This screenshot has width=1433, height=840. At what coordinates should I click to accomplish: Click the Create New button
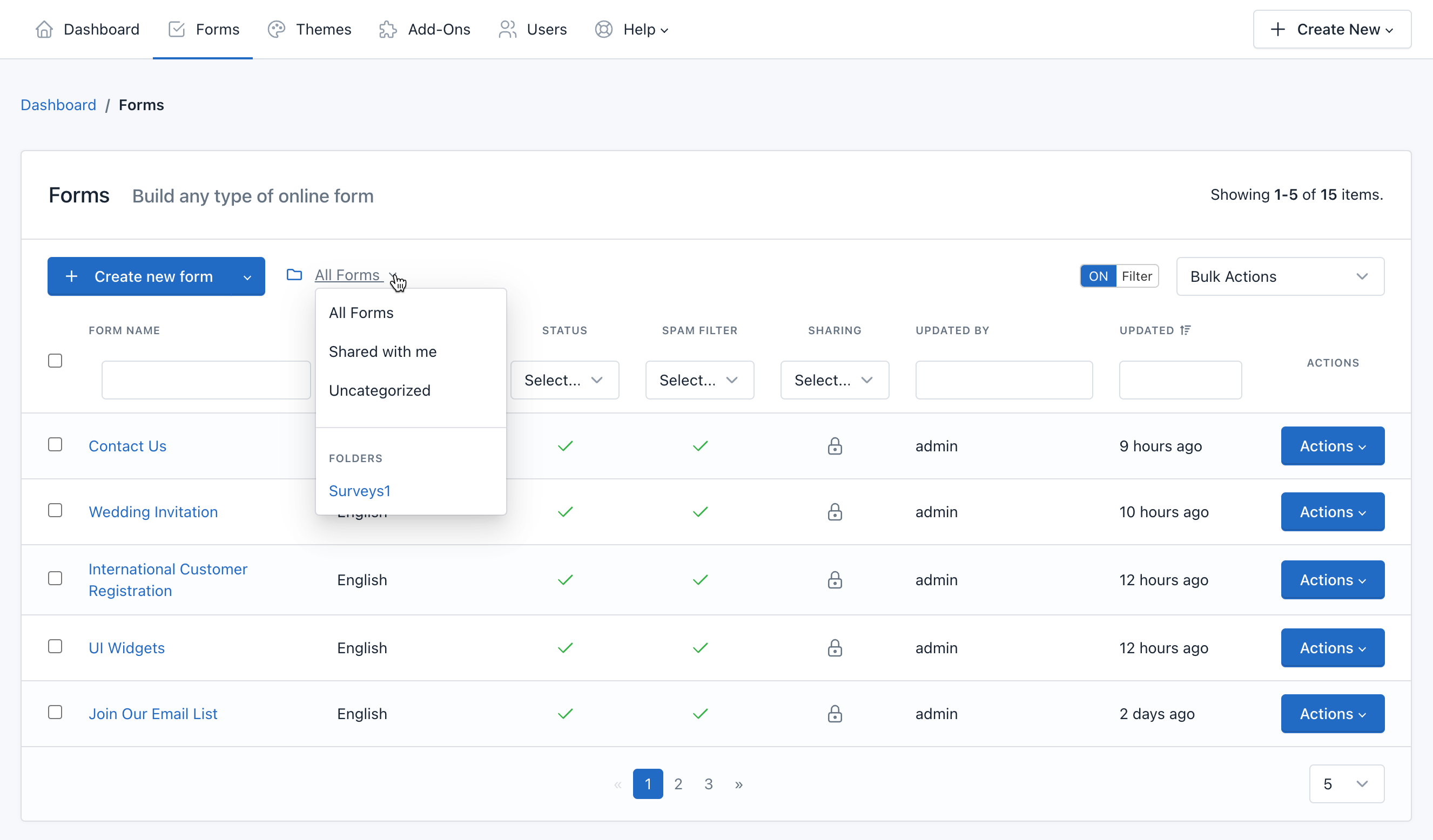[1332, 29]
